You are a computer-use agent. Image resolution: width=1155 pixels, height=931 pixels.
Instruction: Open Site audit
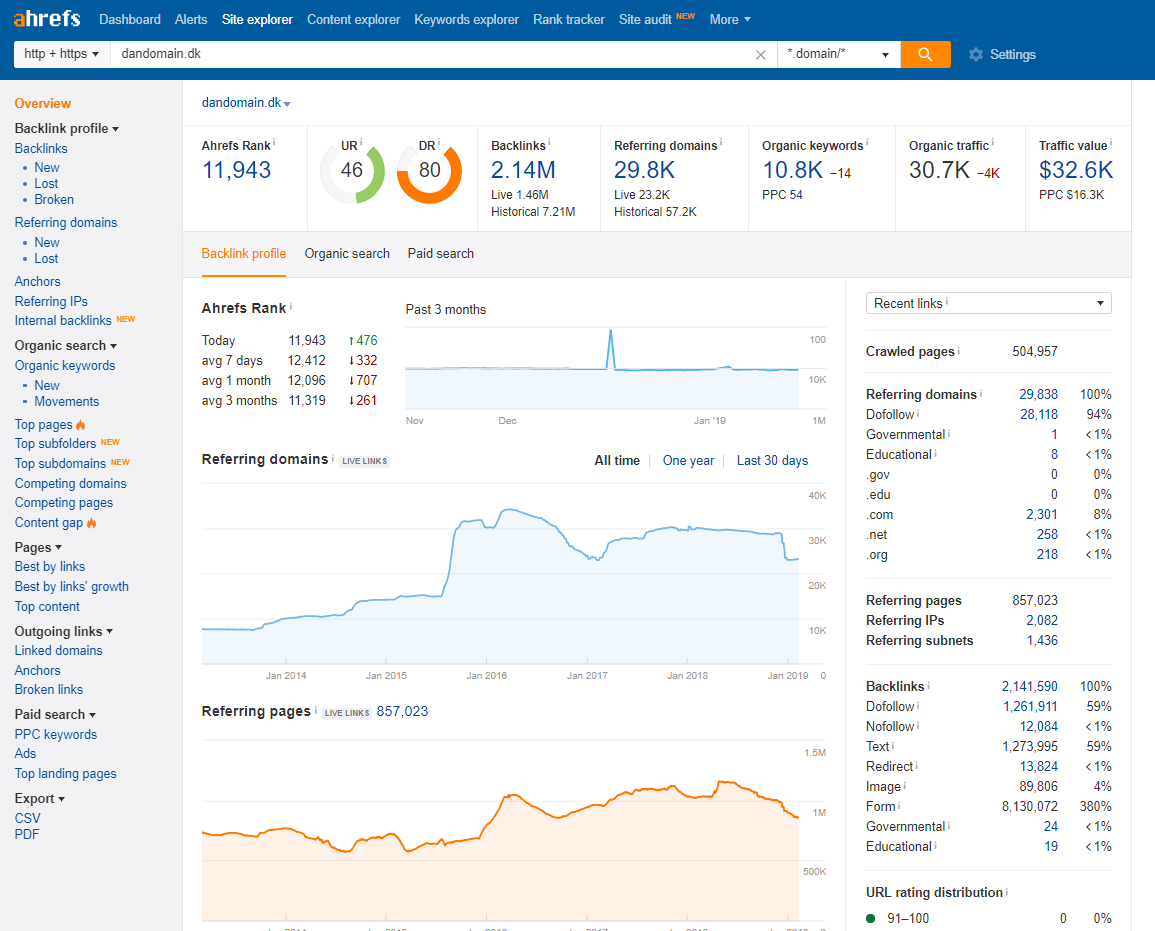645,20
